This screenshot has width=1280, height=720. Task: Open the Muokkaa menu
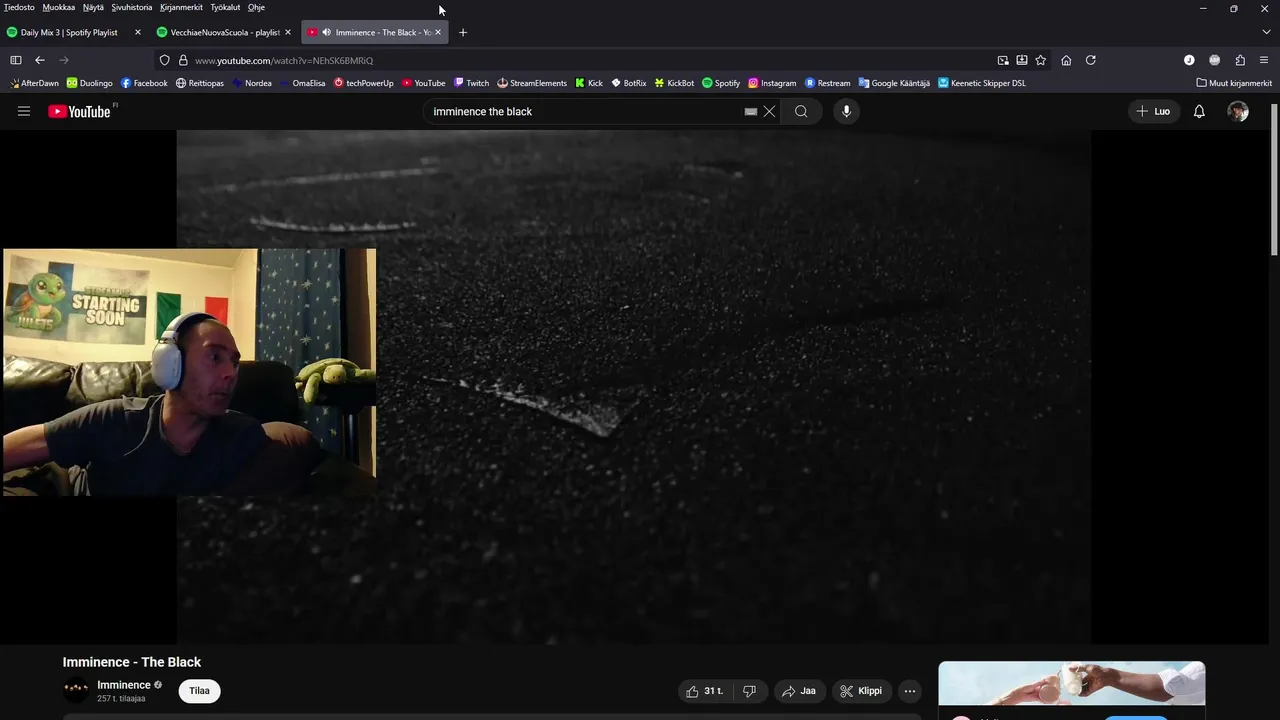pos(59,7)
